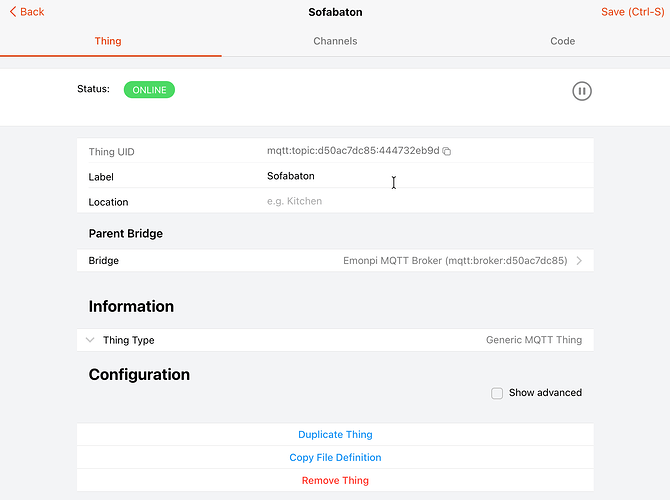Viewport: 670px width, 500px height.
Task: Enable the Show advanced checkbox
Action: pos(497,393)
